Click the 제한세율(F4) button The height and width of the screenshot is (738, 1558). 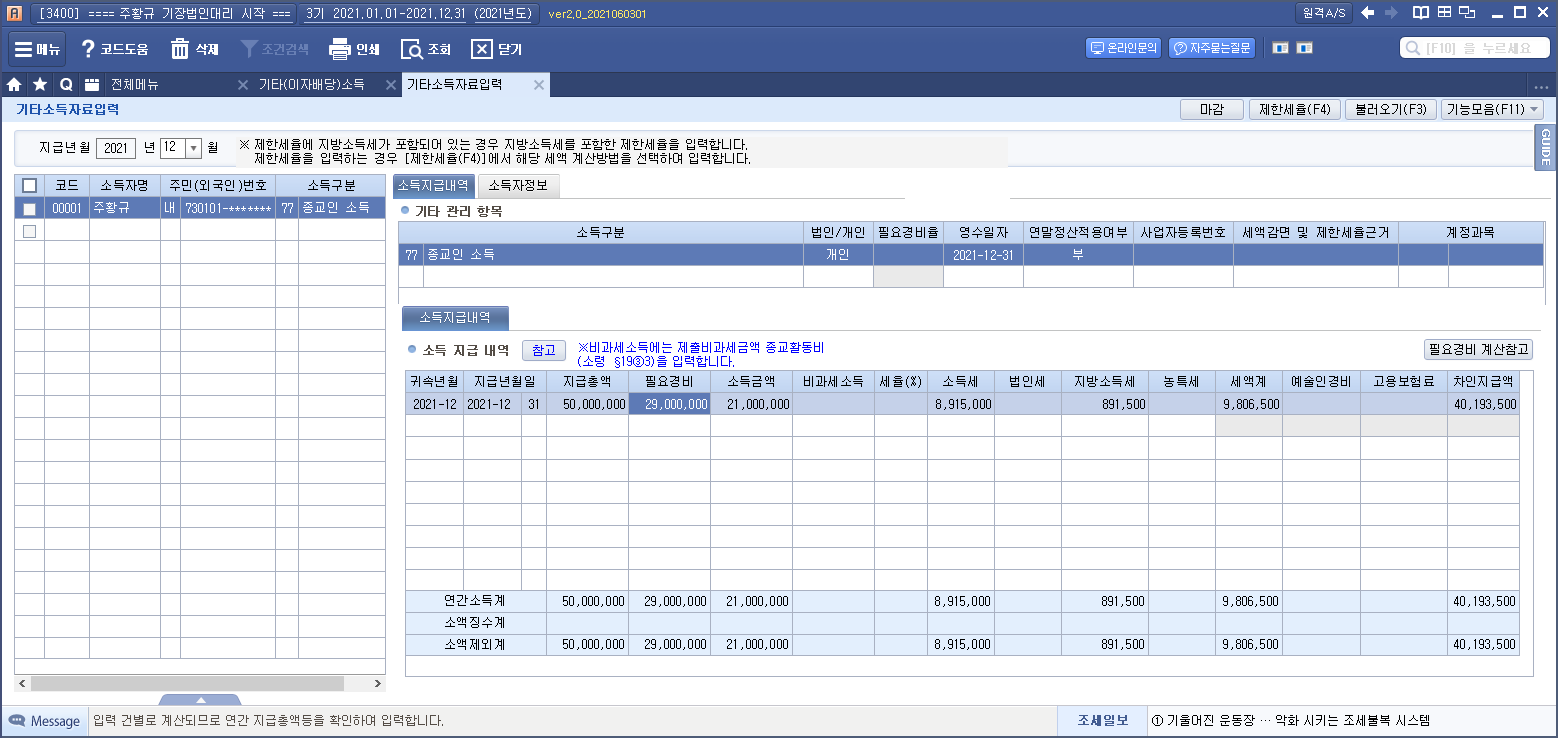tap(1293, 110)
